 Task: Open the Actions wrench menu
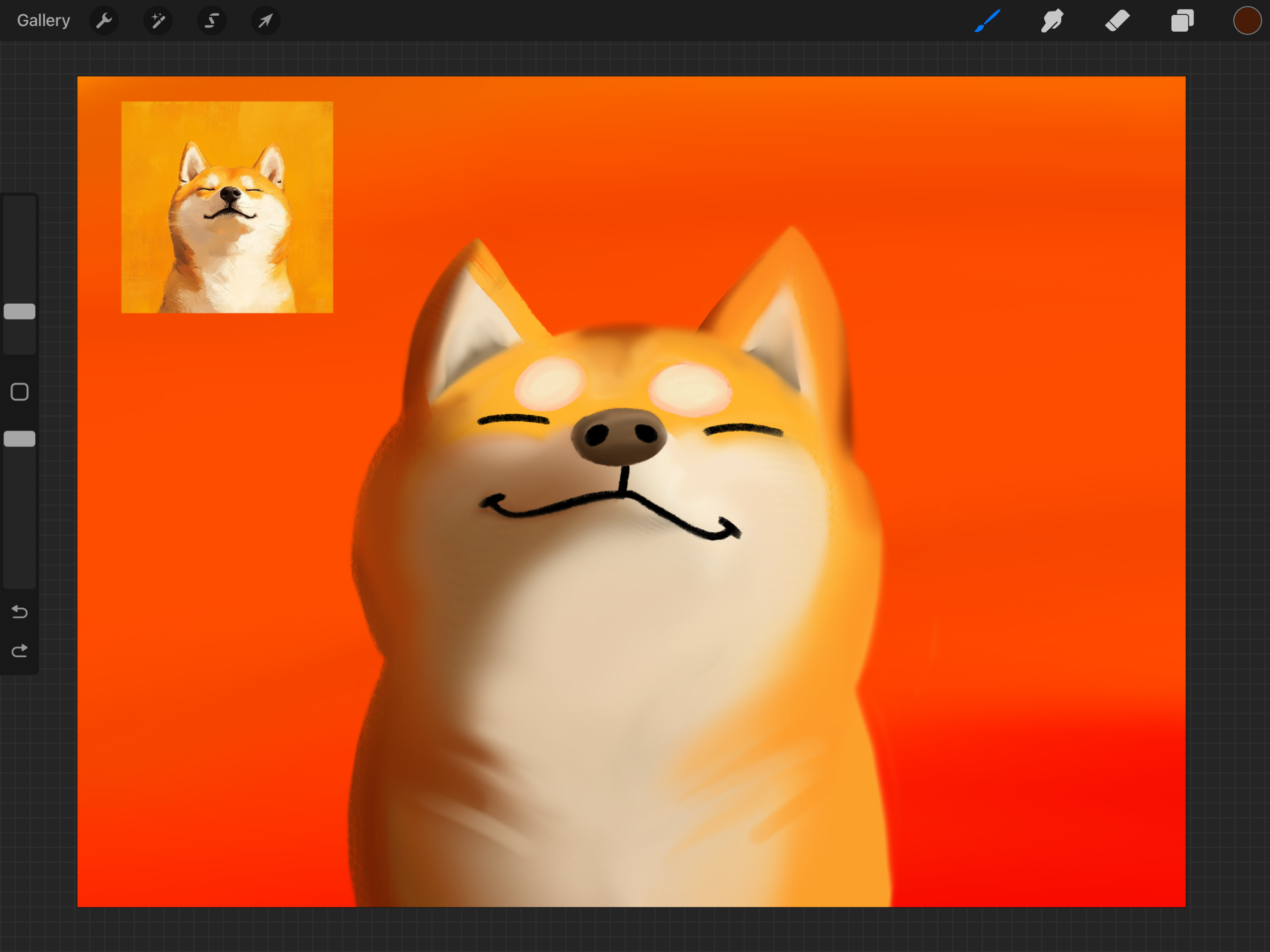[x=104, y=21]
